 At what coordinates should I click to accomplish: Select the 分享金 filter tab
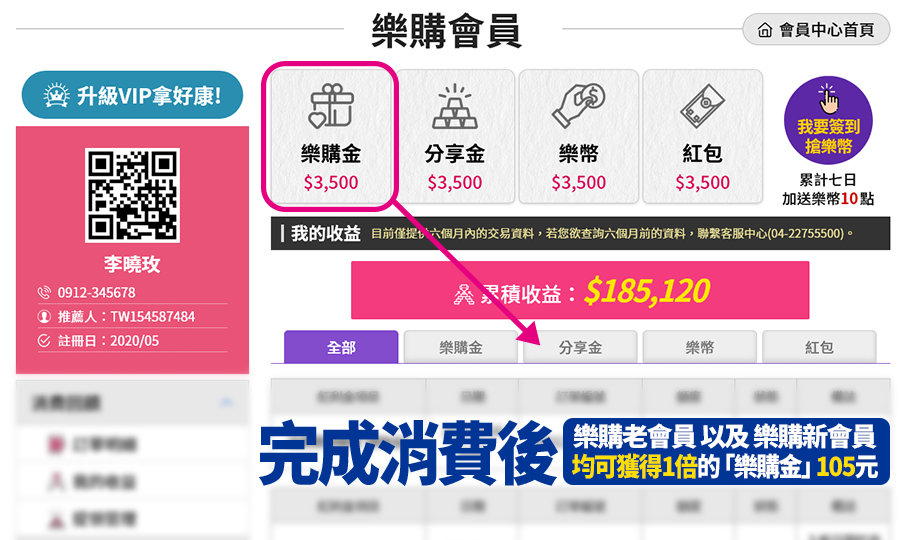tap(580, 347)
